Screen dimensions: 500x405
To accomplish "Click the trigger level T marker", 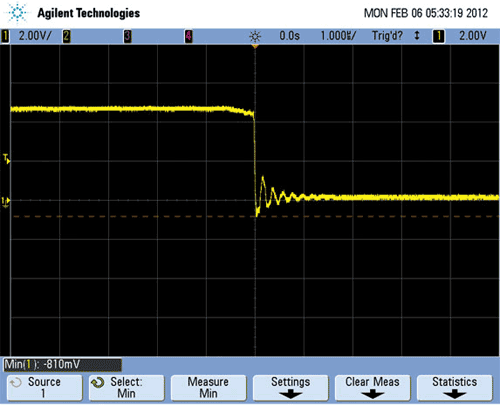I will click(6, 158).
